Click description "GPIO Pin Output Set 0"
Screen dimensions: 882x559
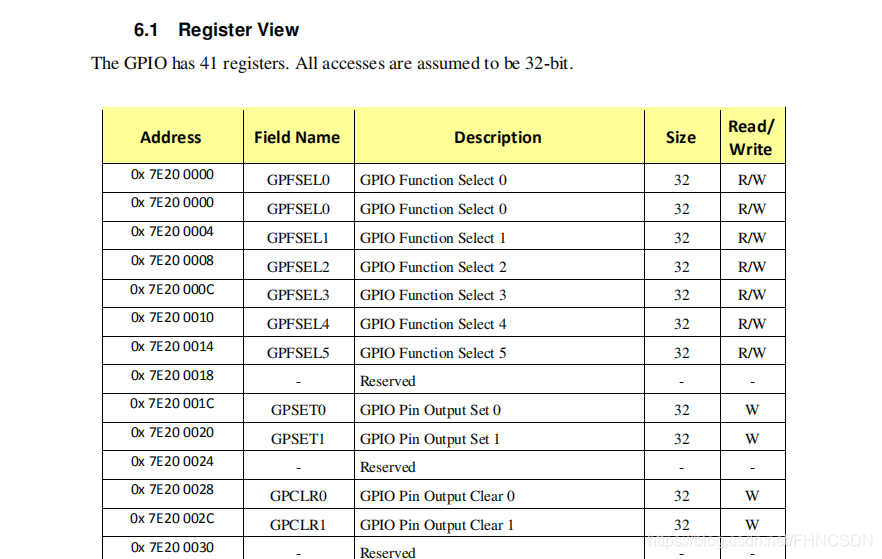pos(430,411)
